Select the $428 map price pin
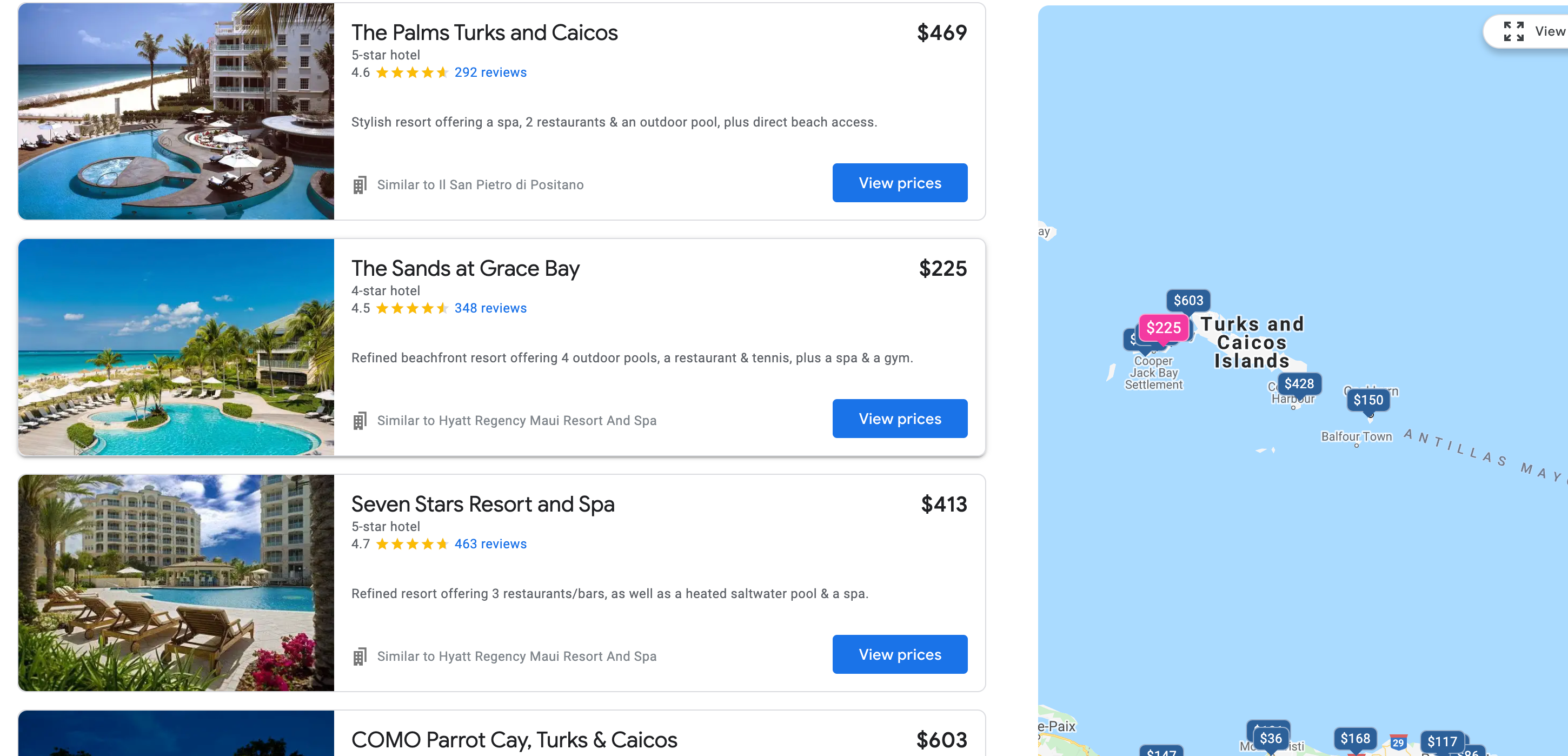This screenshot has width=1568, height=756. point(1298,384)
